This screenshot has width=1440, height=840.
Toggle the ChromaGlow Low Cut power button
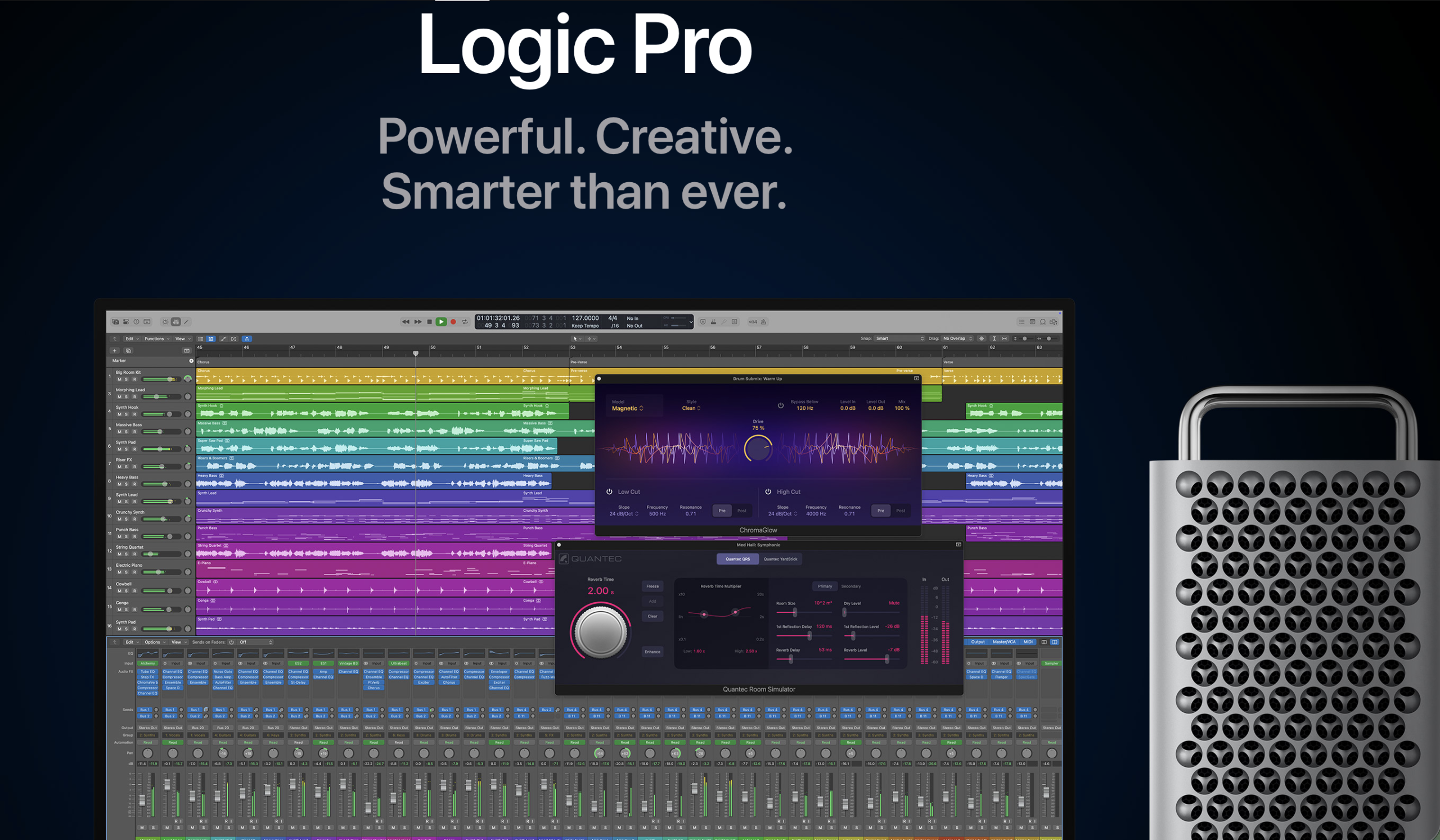609,491
